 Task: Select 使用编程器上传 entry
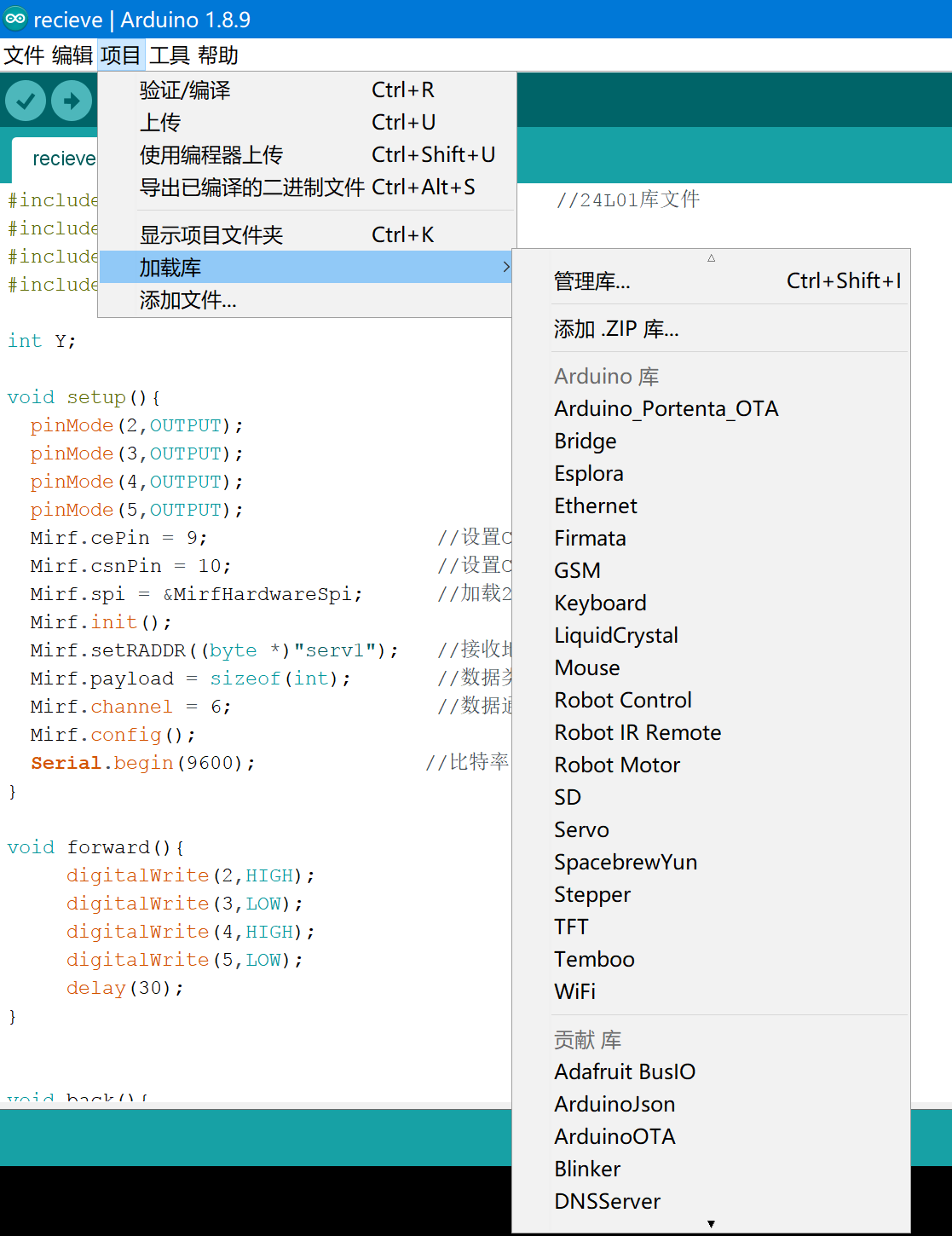point(308,154)
